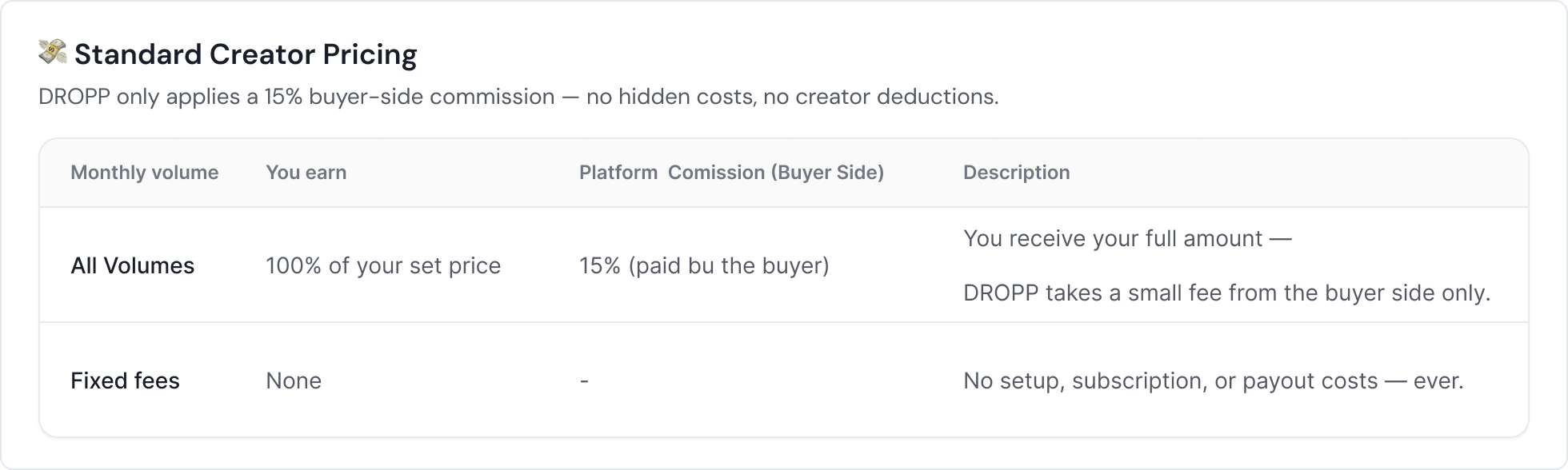This screenshot has width=1568, height=470.
Task: Click the dash in the commission column
Action: coord(584,381)
